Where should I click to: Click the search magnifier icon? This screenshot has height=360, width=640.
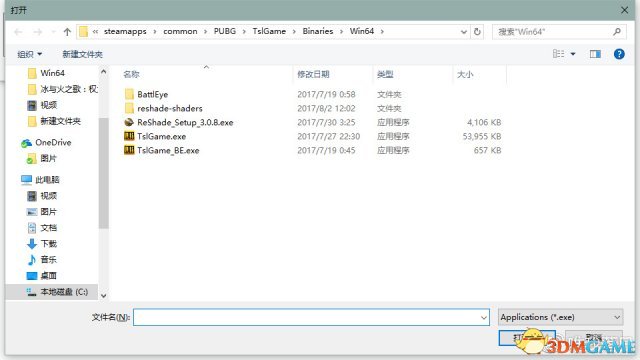617,31
